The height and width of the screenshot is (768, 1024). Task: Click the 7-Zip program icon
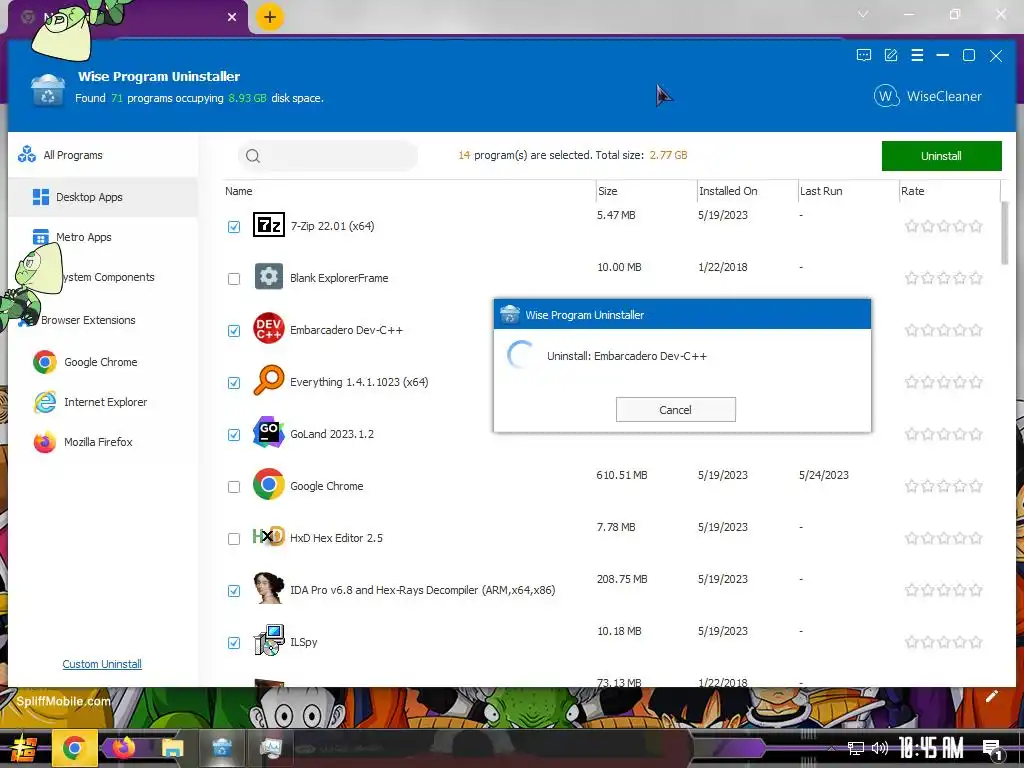point(268,225)
